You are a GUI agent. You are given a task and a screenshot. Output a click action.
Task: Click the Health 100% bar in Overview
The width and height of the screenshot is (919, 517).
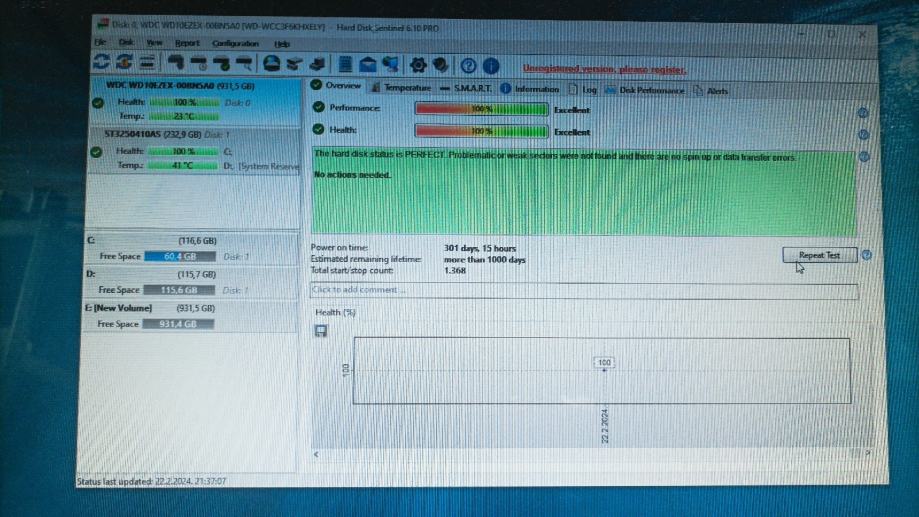pos(481,131)
